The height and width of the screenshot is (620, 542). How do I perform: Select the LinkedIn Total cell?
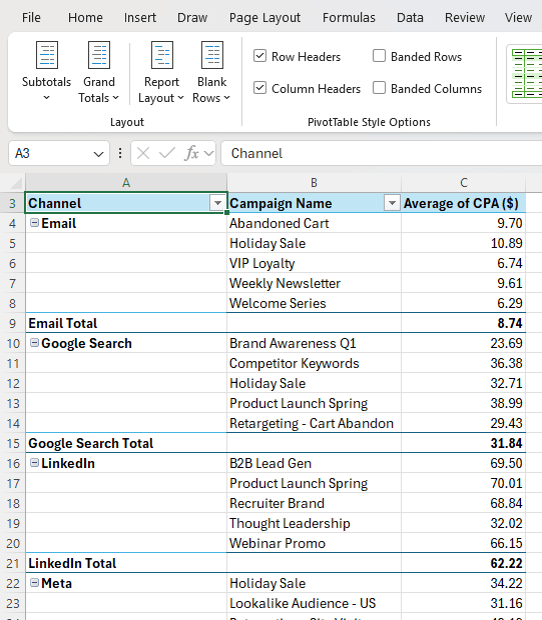coord(126,563)
